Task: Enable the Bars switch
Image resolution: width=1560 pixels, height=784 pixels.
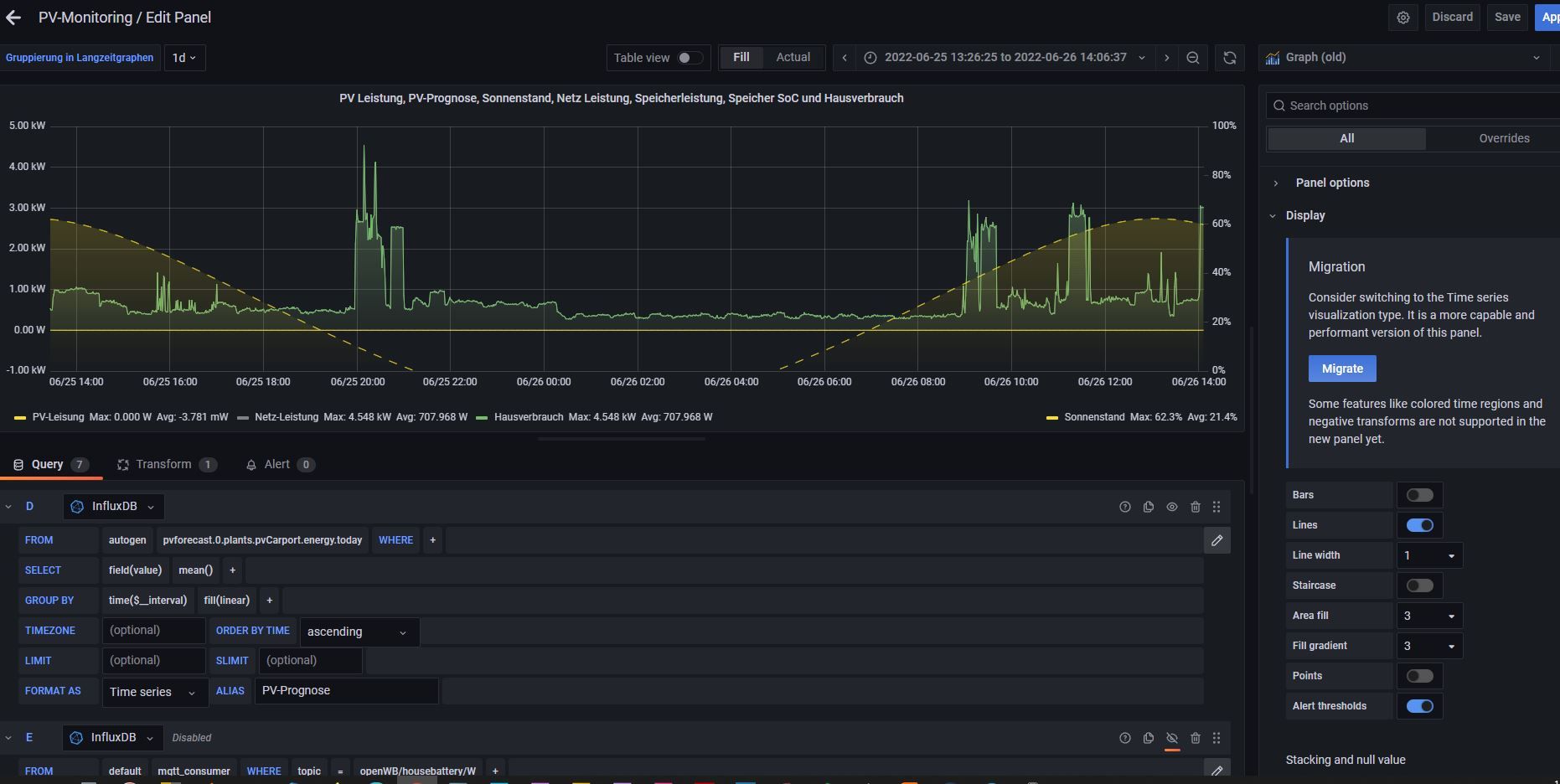Action: (1420, 495)
